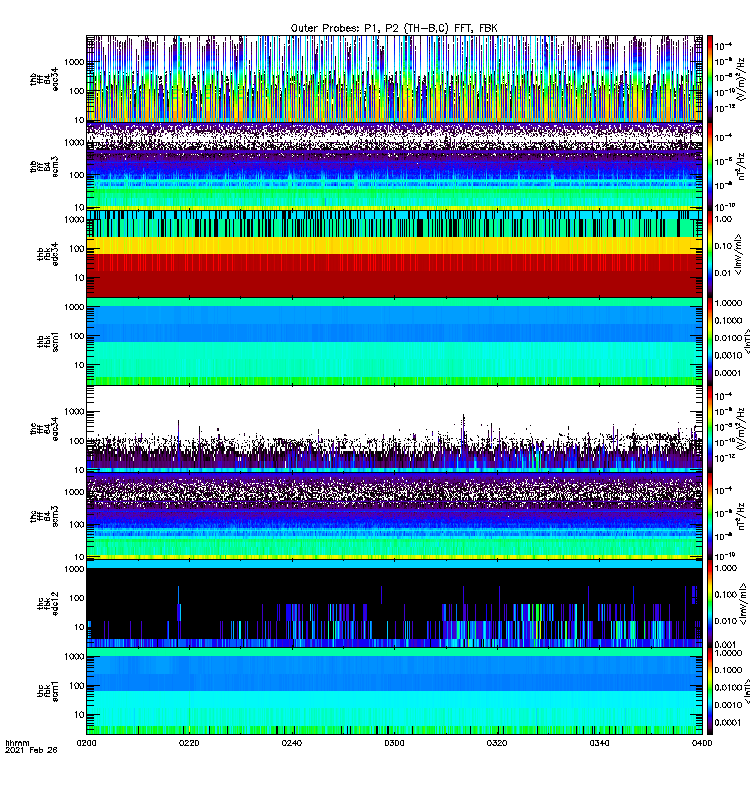Image resolution: width=750 pixels, height=800 pixels.
Task: Click the thb fff 64 scm3 panel label
Action: [44, 167]
